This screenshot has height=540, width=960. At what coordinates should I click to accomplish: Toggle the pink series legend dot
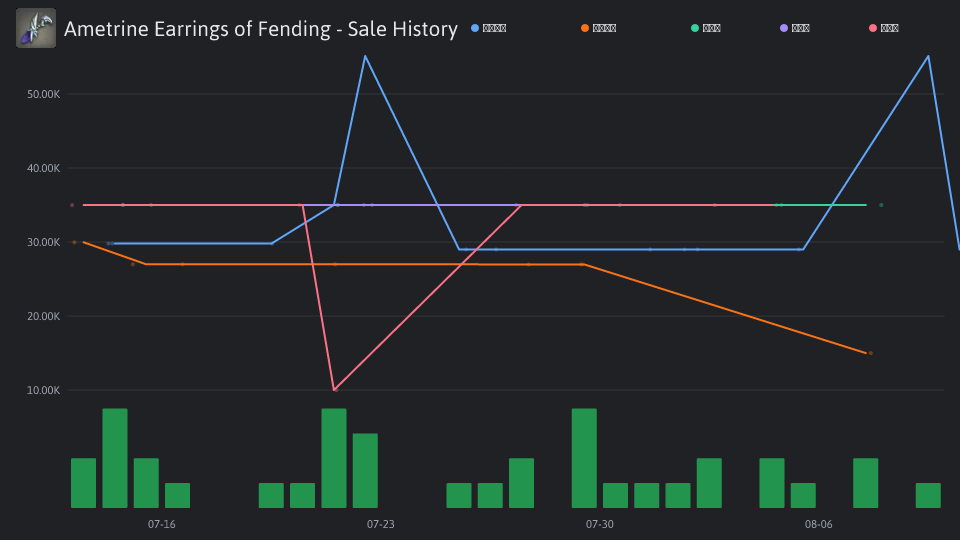[873, 28]
